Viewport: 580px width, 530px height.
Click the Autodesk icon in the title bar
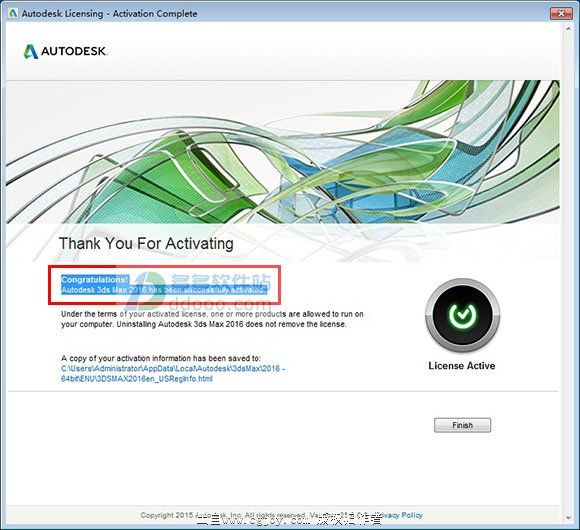(13, 13)
